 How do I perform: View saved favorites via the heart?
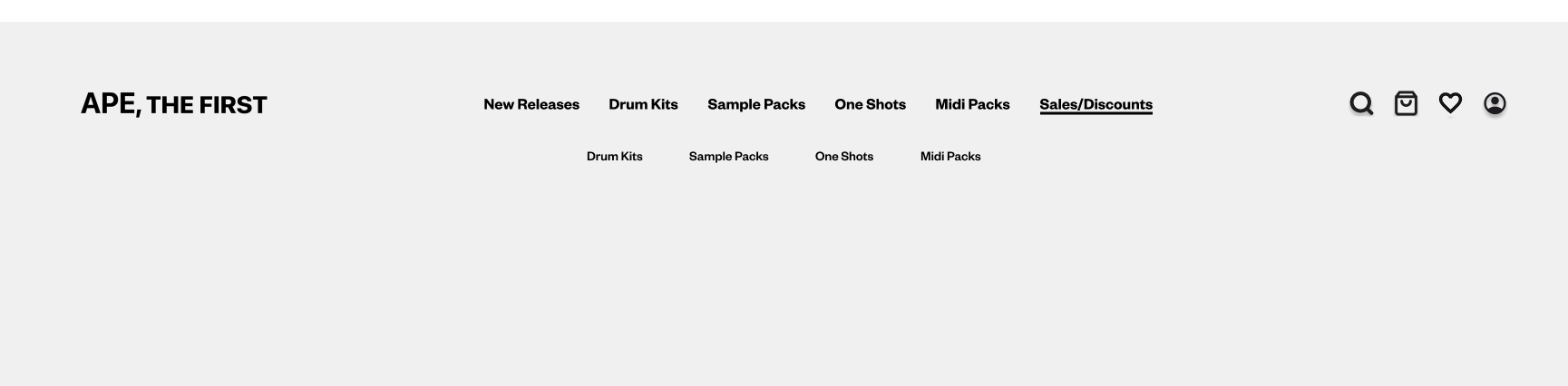point(1450,103)
